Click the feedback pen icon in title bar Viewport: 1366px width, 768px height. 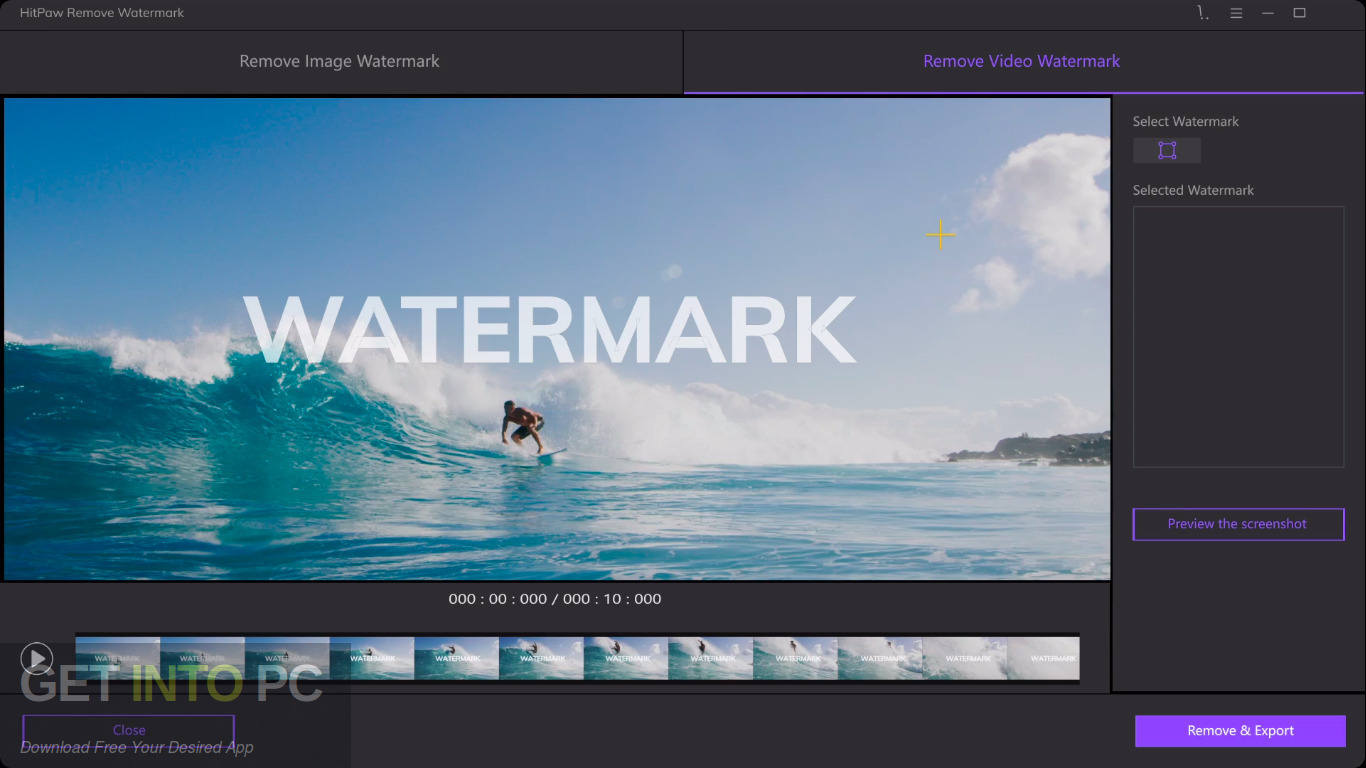point(1201,13)
